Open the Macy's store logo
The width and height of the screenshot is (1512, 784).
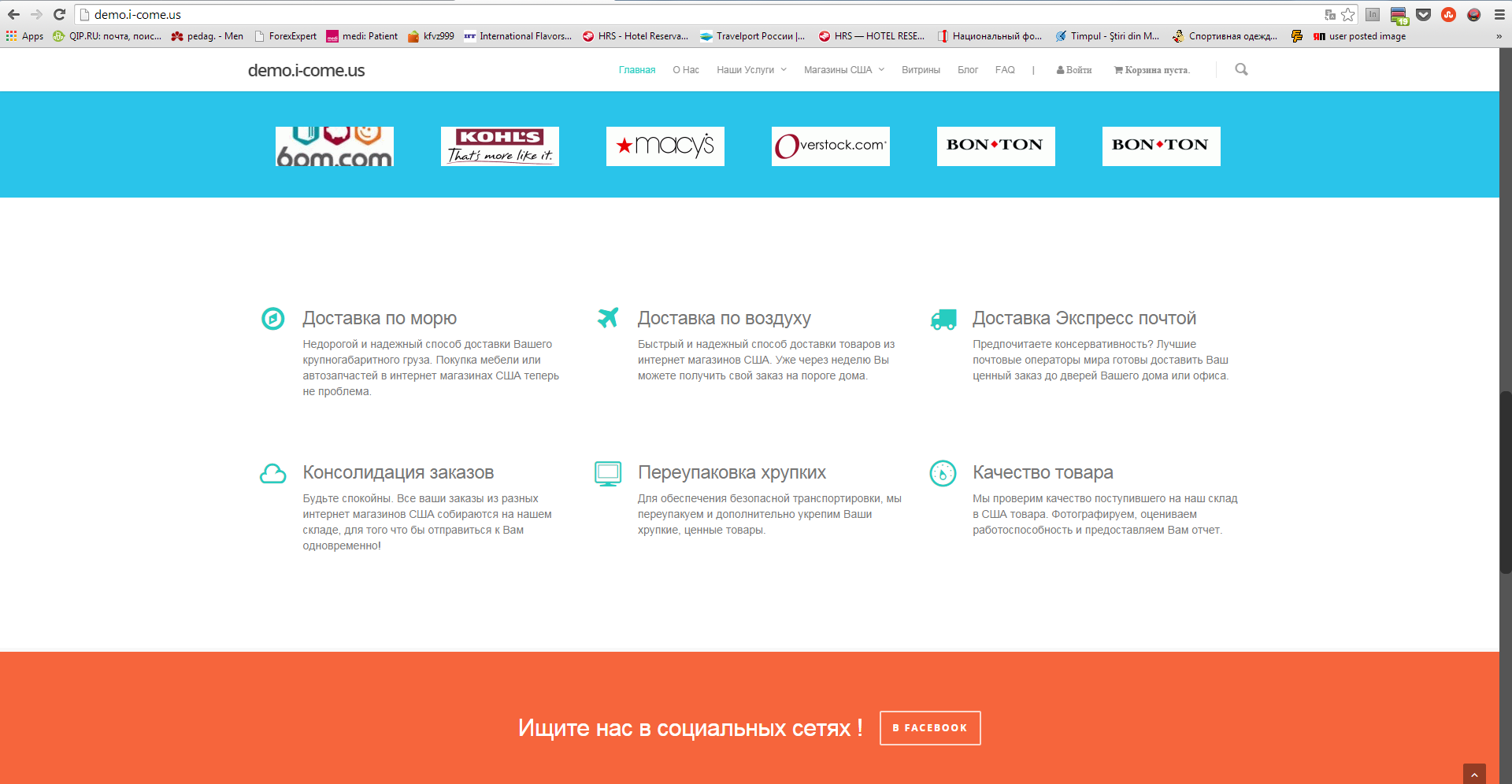click(665, 146)
